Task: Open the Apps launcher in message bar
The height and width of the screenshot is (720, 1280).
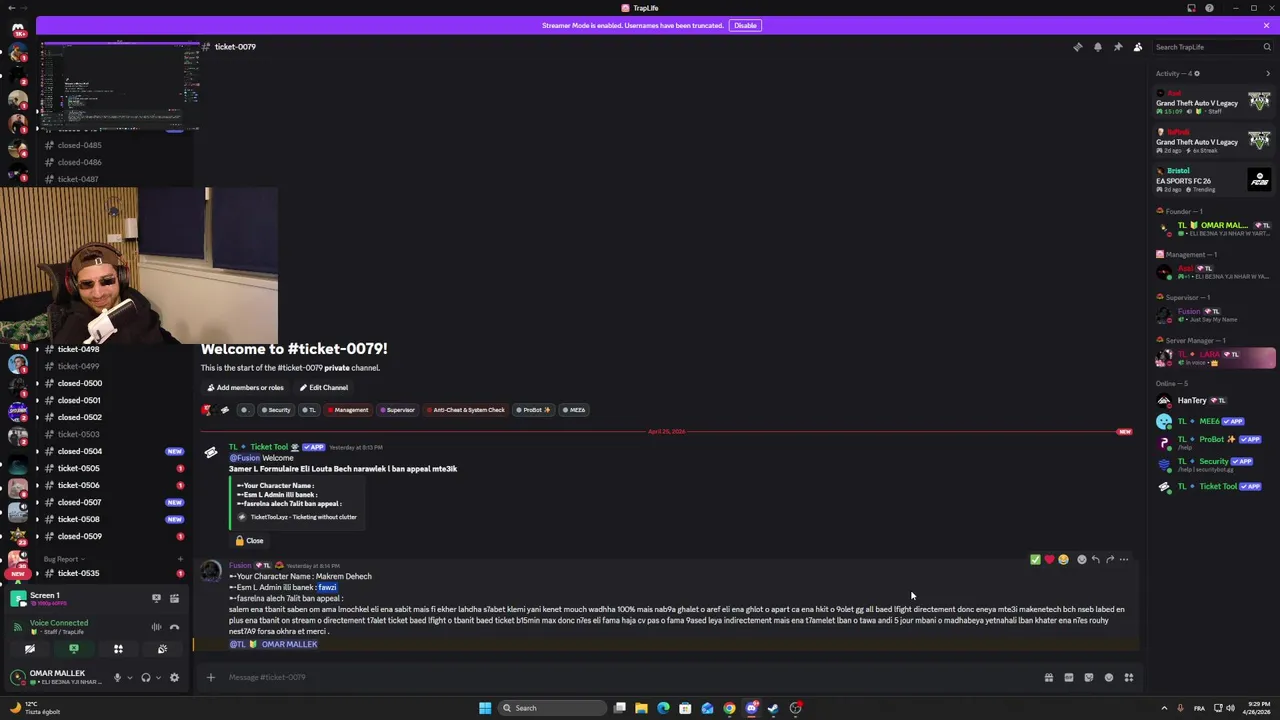Action: [x=1128, y=678]
